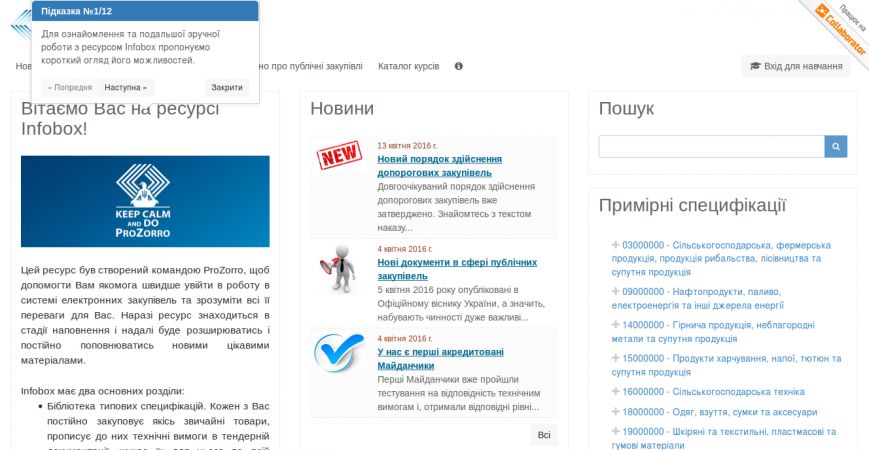Expand the 19000000 Шкіряні та текстильні category
869x450 pixels.
tap(615, 432)
